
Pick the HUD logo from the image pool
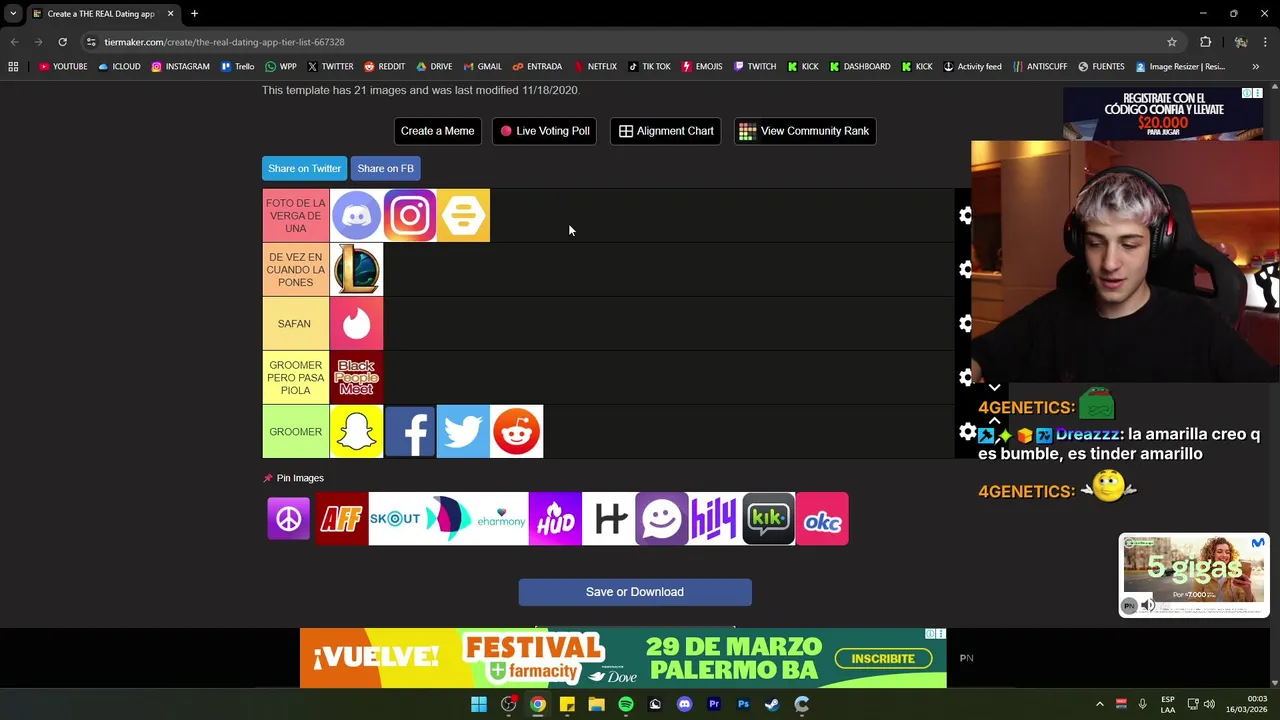pos(555,519)
